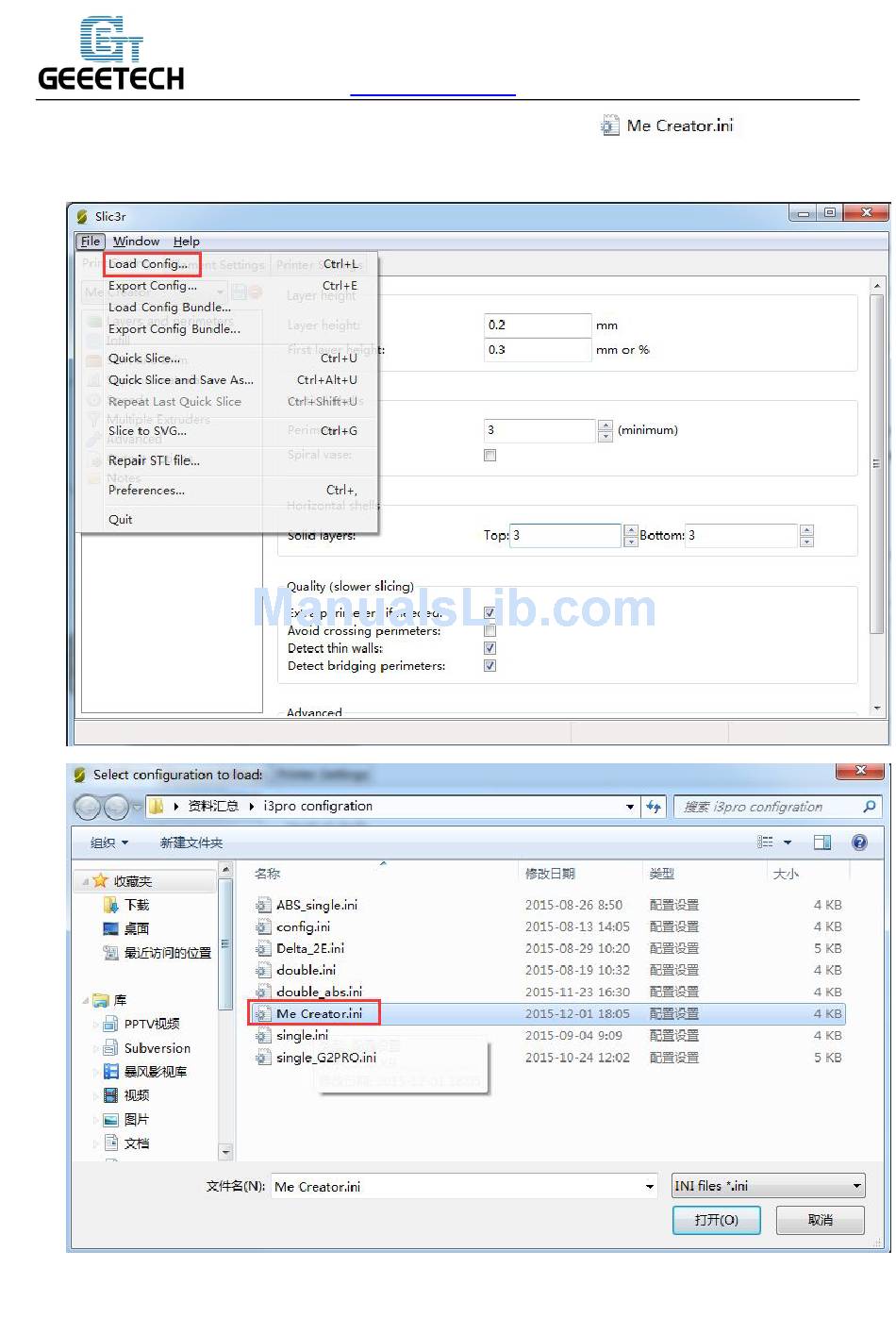
Task: Cancel the dialog with 取消
Action: click(820, 1220)
